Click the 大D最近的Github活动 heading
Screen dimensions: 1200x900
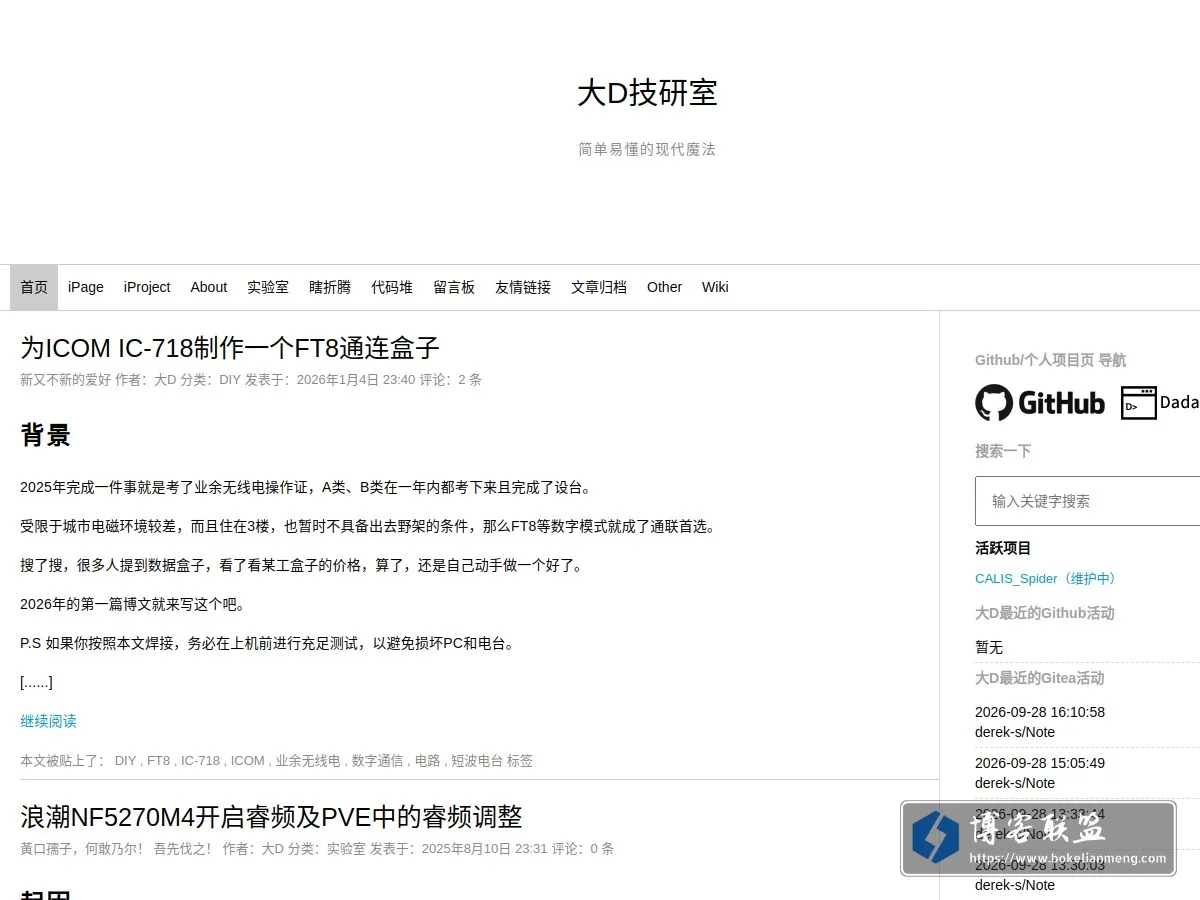[1045, 613]
